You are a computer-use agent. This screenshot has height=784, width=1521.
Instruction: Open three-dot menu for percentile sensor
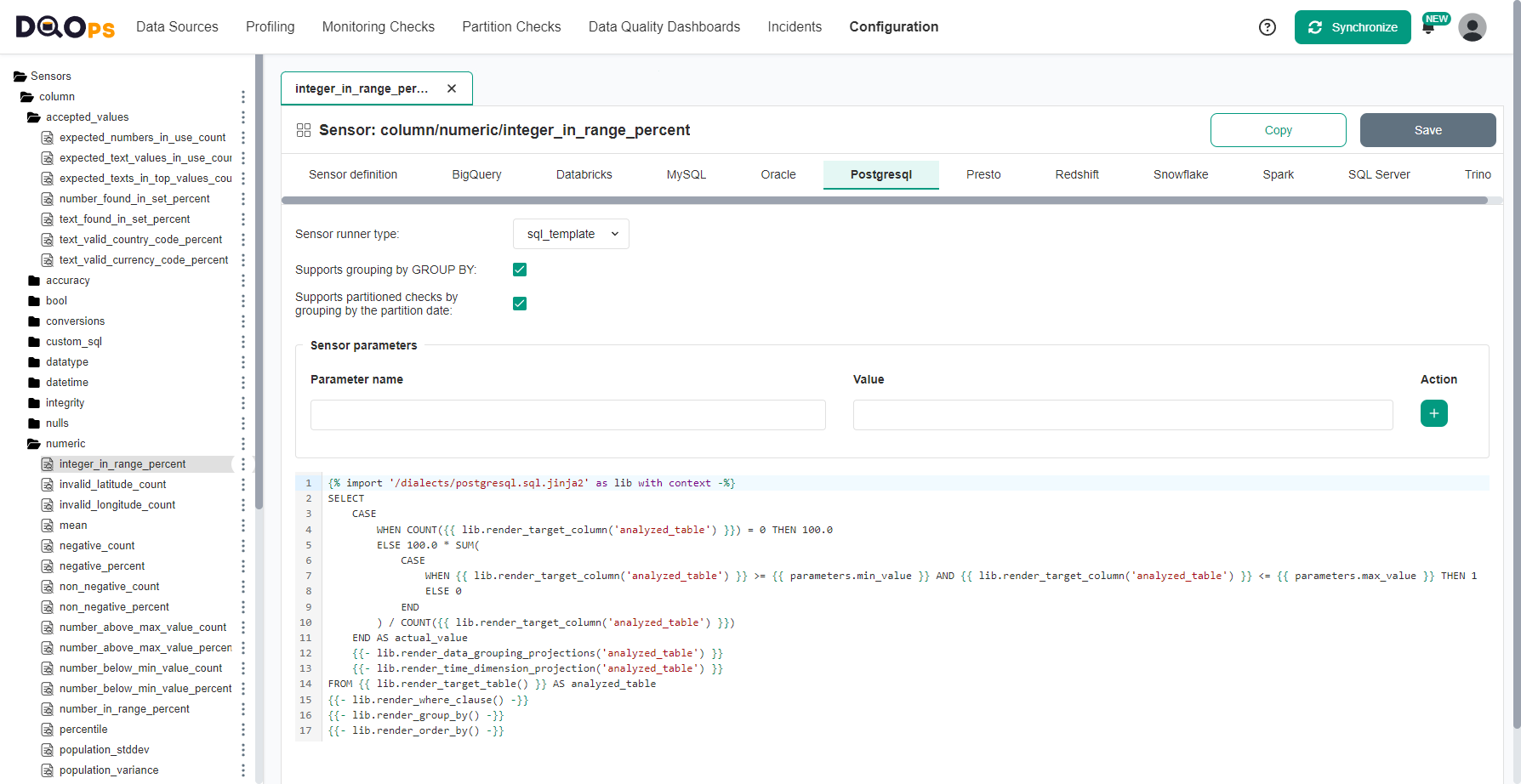click(x=243, y=730)
